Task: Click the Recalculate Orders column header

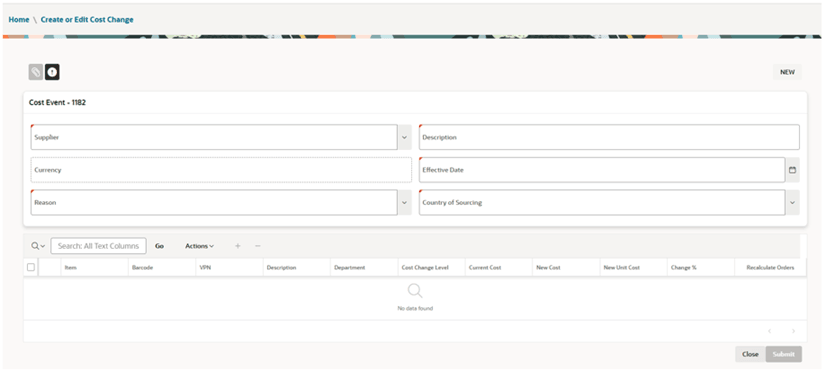Action: tap(770, 267)
